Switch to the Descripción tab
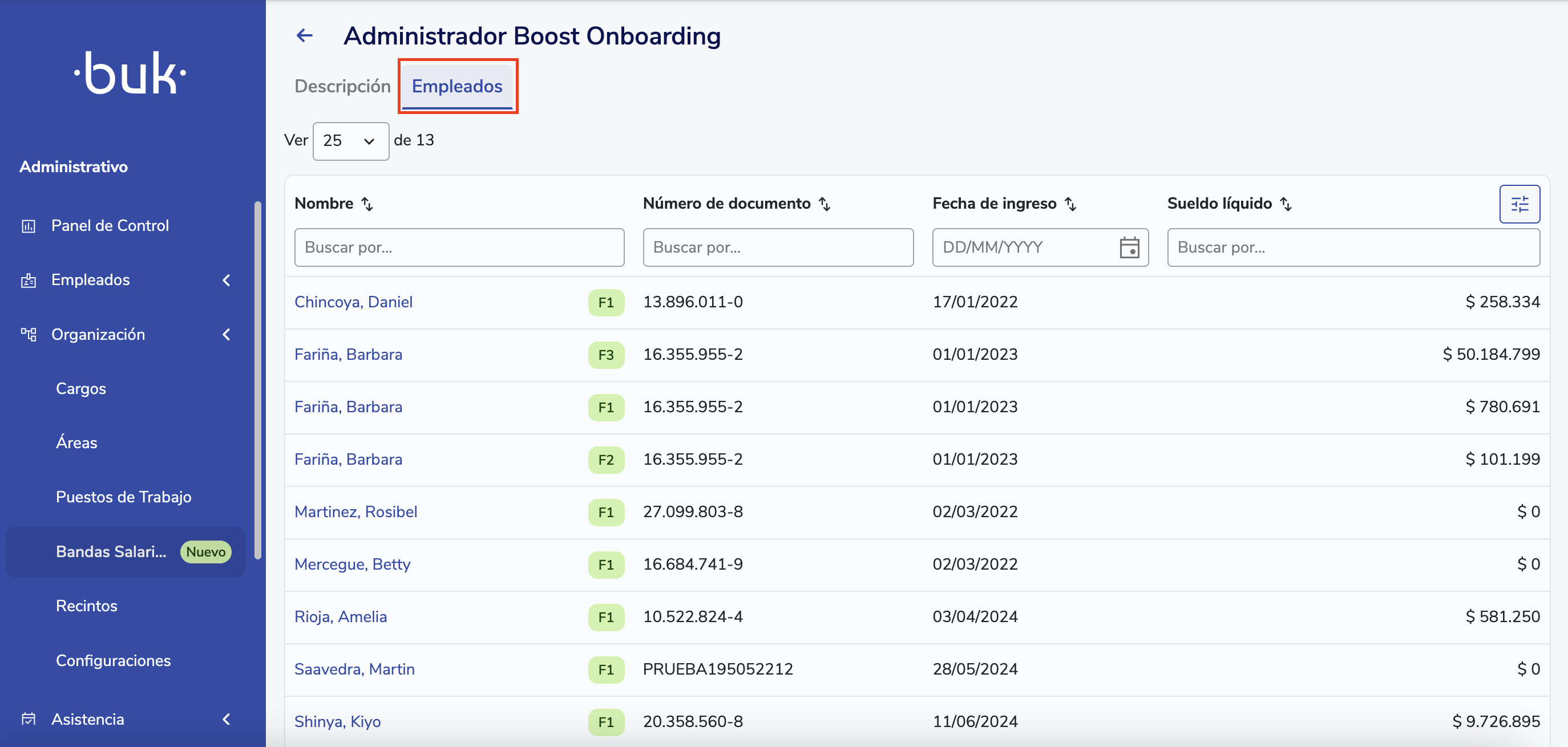The image size is (1568, 747). pos(342,86)
